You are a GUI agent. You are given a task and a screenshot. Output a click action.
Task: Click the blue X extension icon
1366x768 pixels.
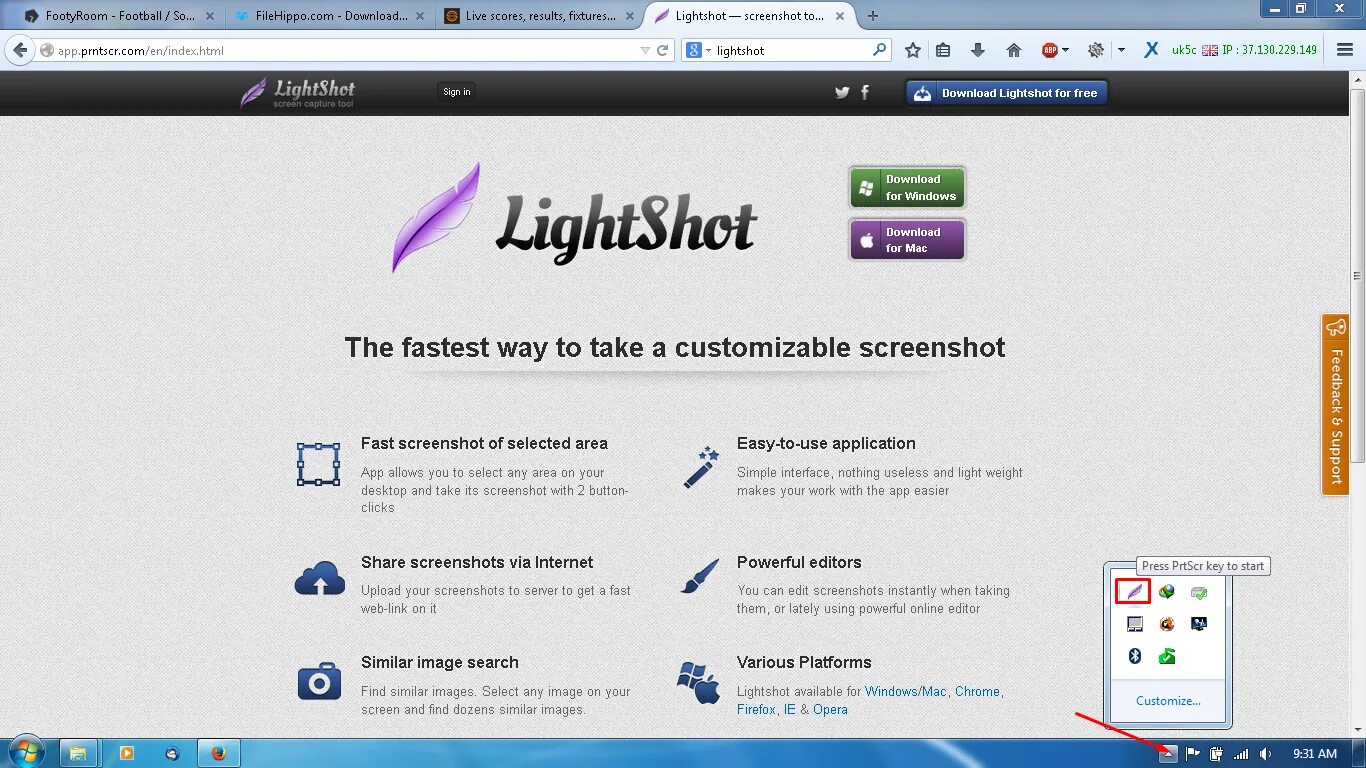click(1151, 50)
